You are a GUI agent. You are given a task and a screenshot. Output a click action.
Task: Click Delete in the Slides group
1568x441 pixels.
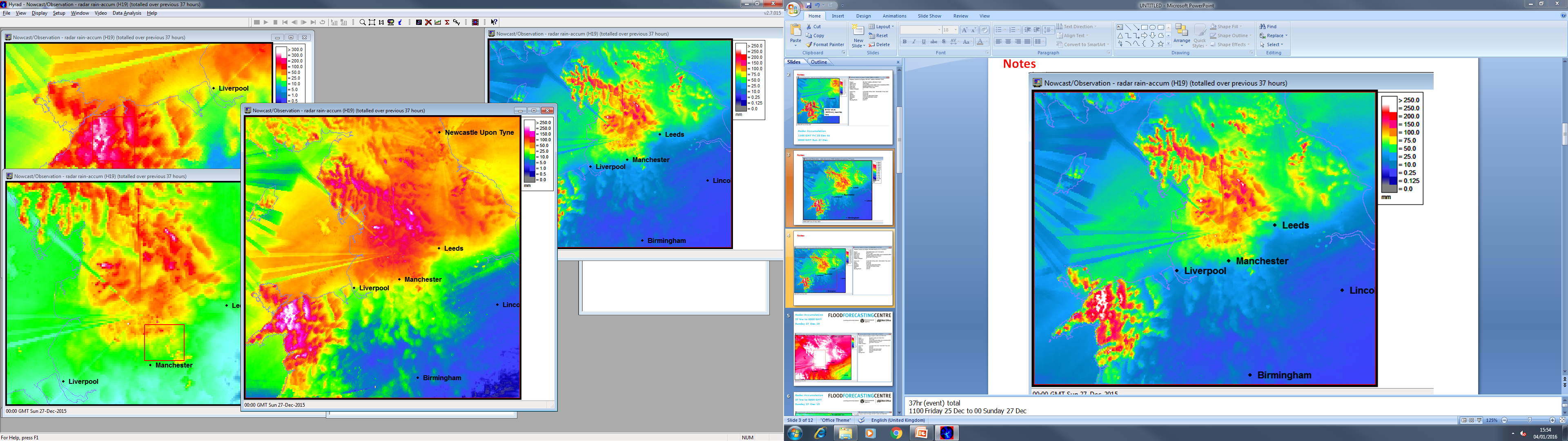pos(879,45)
